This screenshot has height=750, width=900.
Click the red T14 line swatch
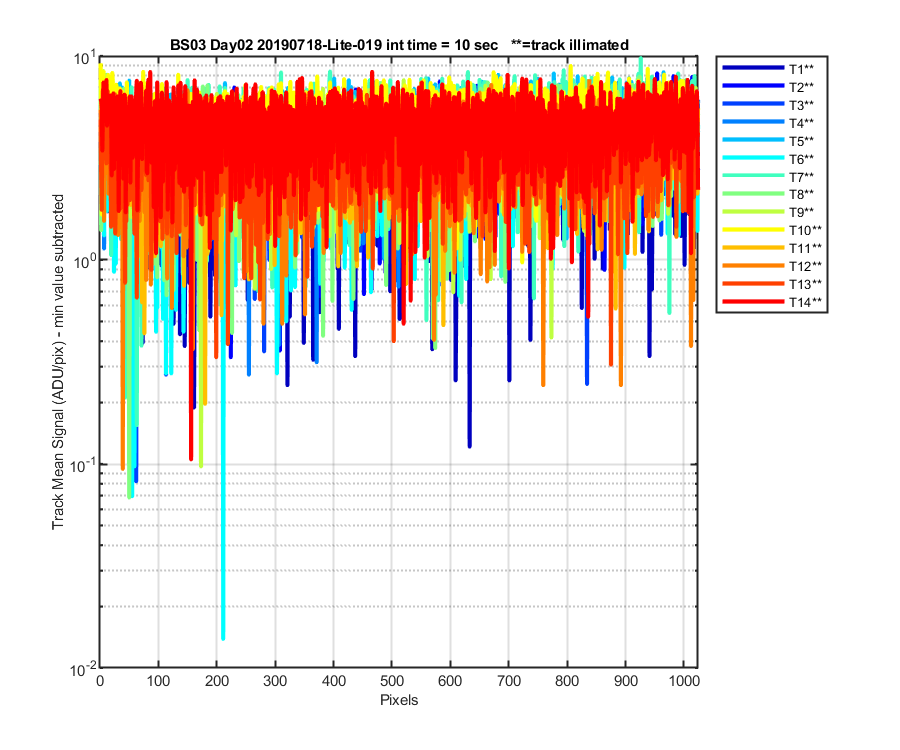click(753, 301)
